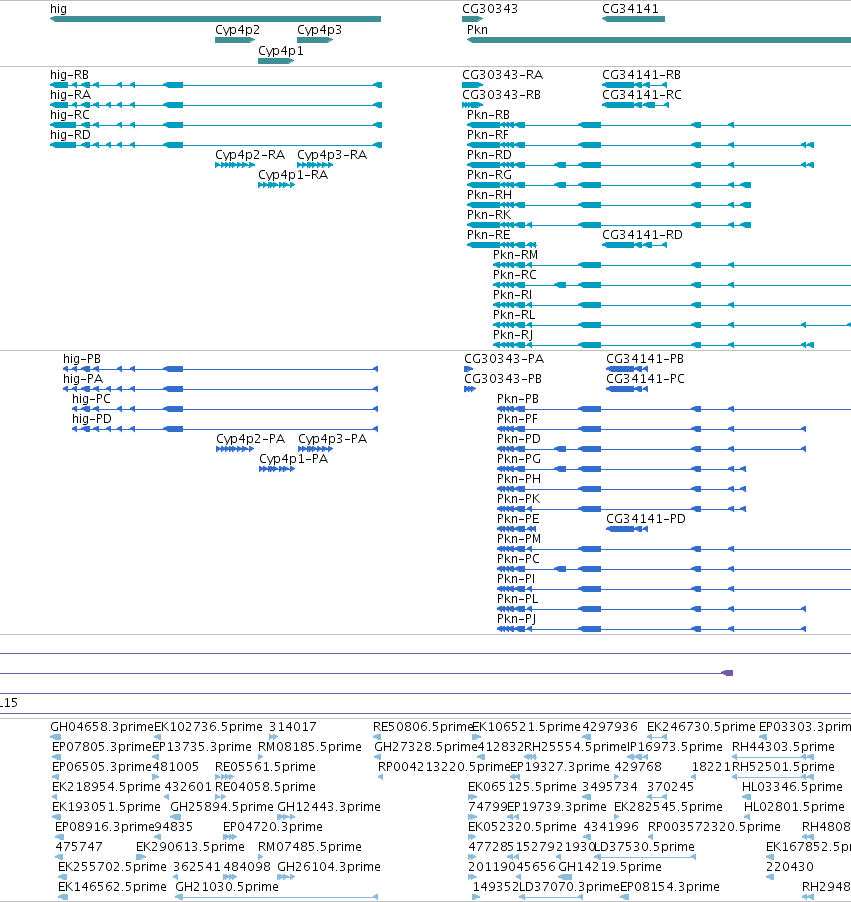Select the Pkn-RL transcript label

[x=514, y=315]
